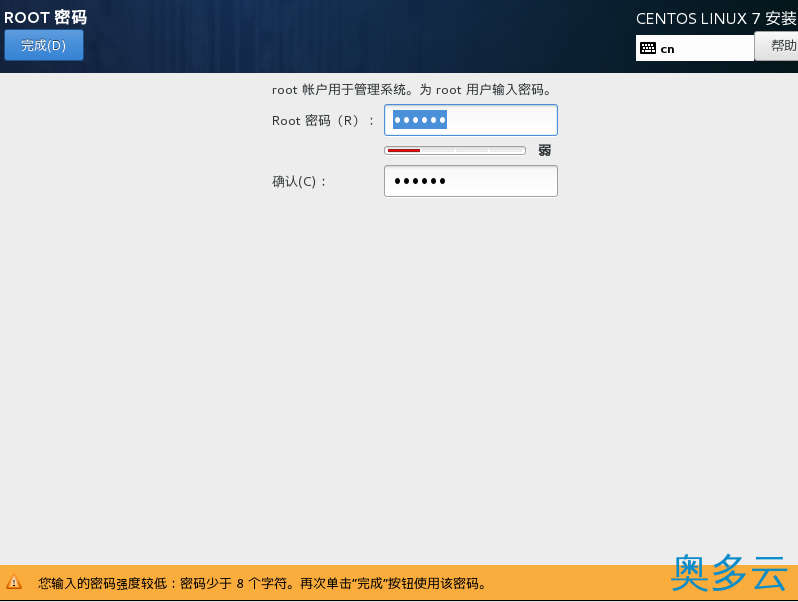
Task: Click the CENTOS LINUX 7 安装 heading
Action: 717,19
